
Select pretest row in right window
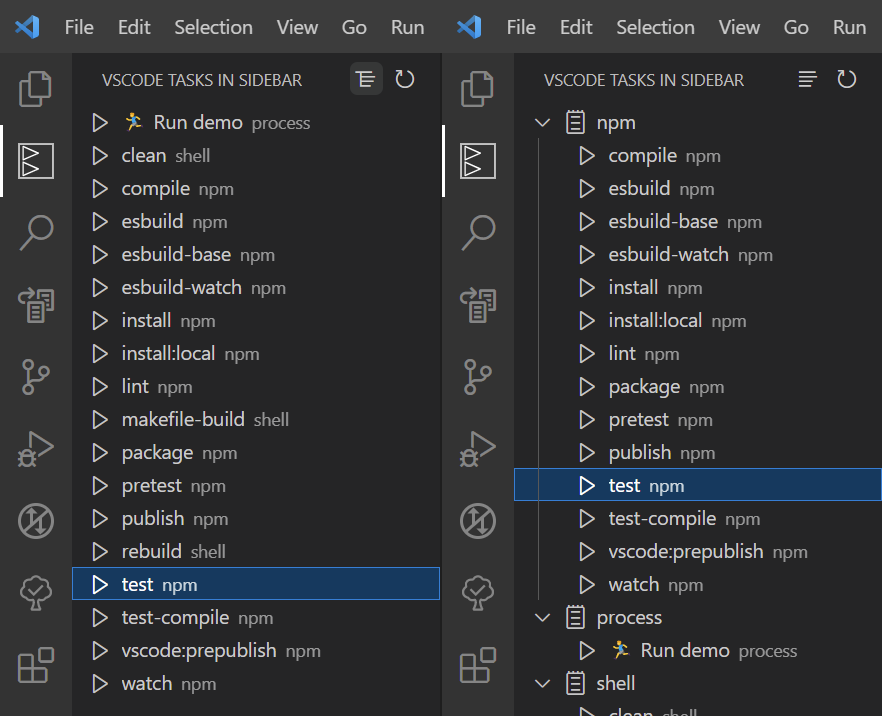pyautogui.click(x=698, y=420)
